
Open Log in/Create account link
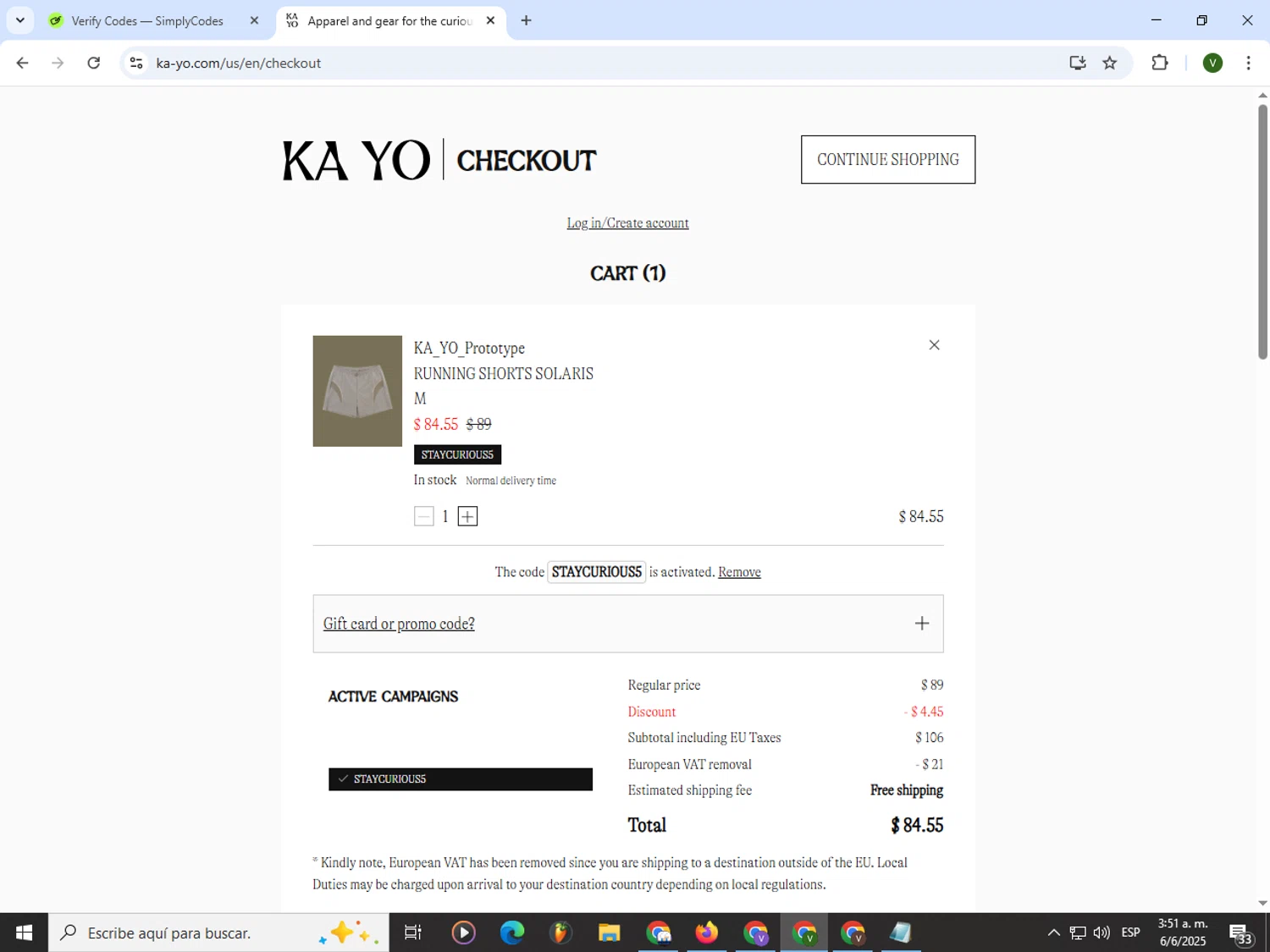627,223
